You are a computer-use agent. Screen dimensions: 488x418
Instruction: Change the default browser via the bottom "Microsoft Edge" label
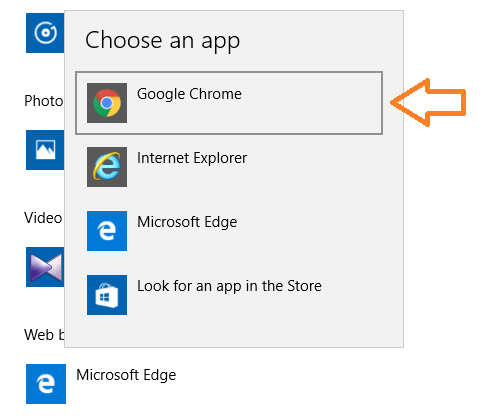[126, 375]
